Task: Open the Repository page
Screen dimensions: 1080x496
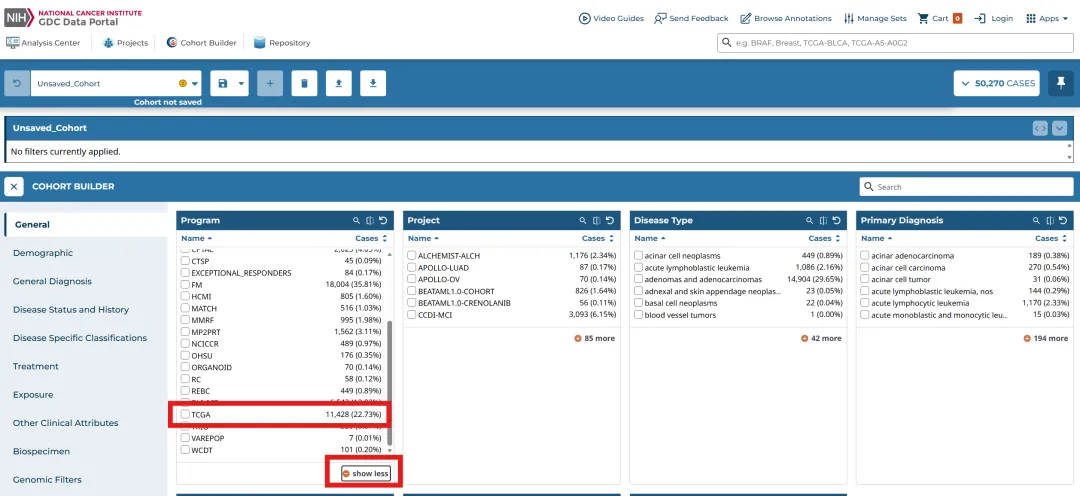Action: tap(282, 43)
